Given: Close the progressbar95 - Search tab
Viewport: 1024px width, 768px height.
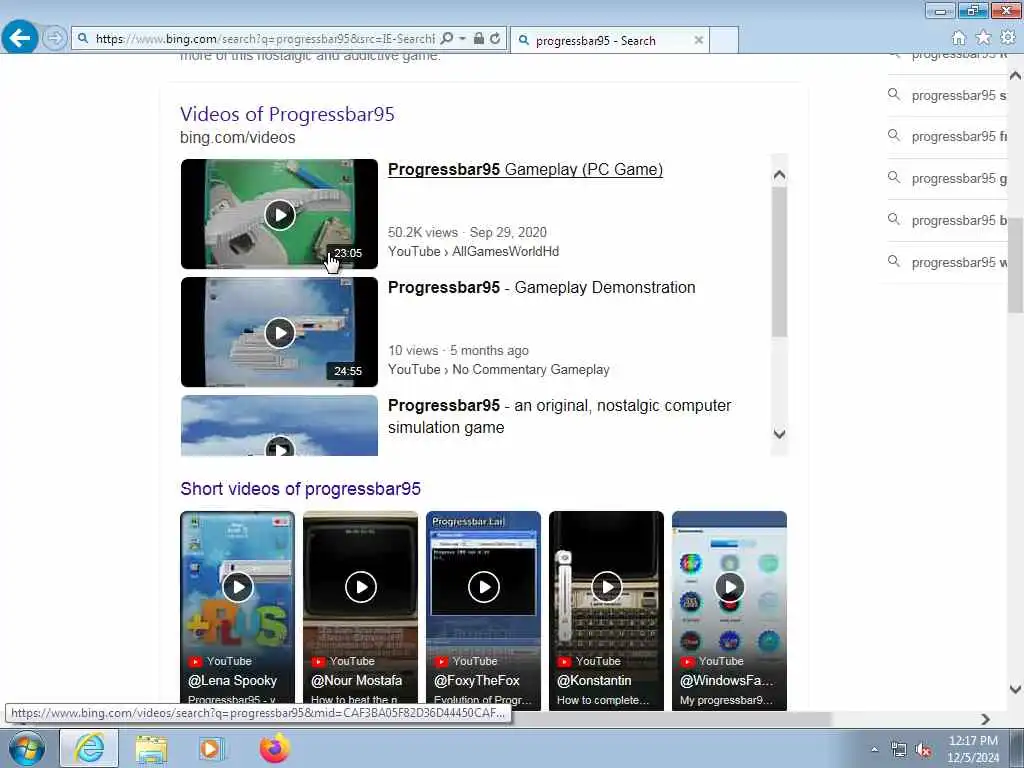Looking at the screenshot, I should tap(698, 40).
